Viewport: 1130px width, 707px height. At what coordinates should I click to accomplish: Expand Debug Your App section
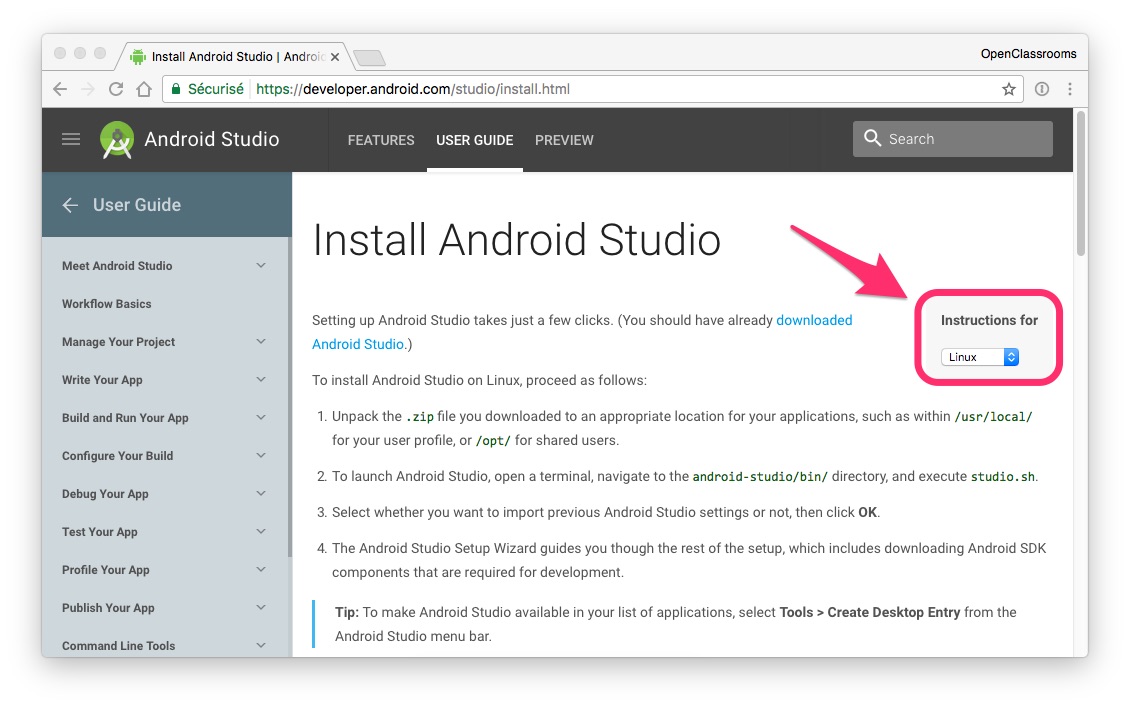click(261, 494)
